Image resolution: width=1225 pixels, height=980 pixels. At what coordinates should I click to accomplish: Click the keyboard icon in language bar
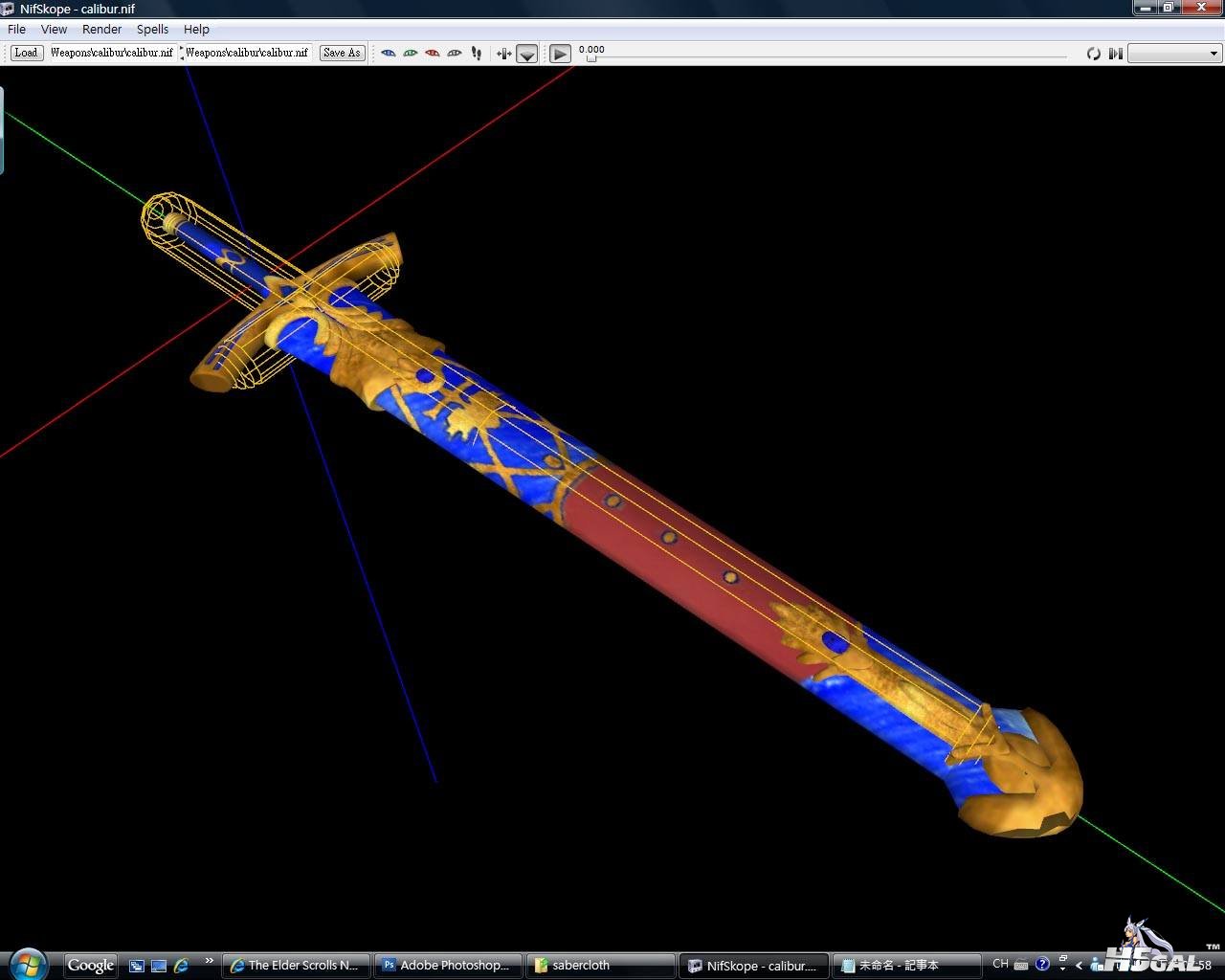(x=1021, y=965)
